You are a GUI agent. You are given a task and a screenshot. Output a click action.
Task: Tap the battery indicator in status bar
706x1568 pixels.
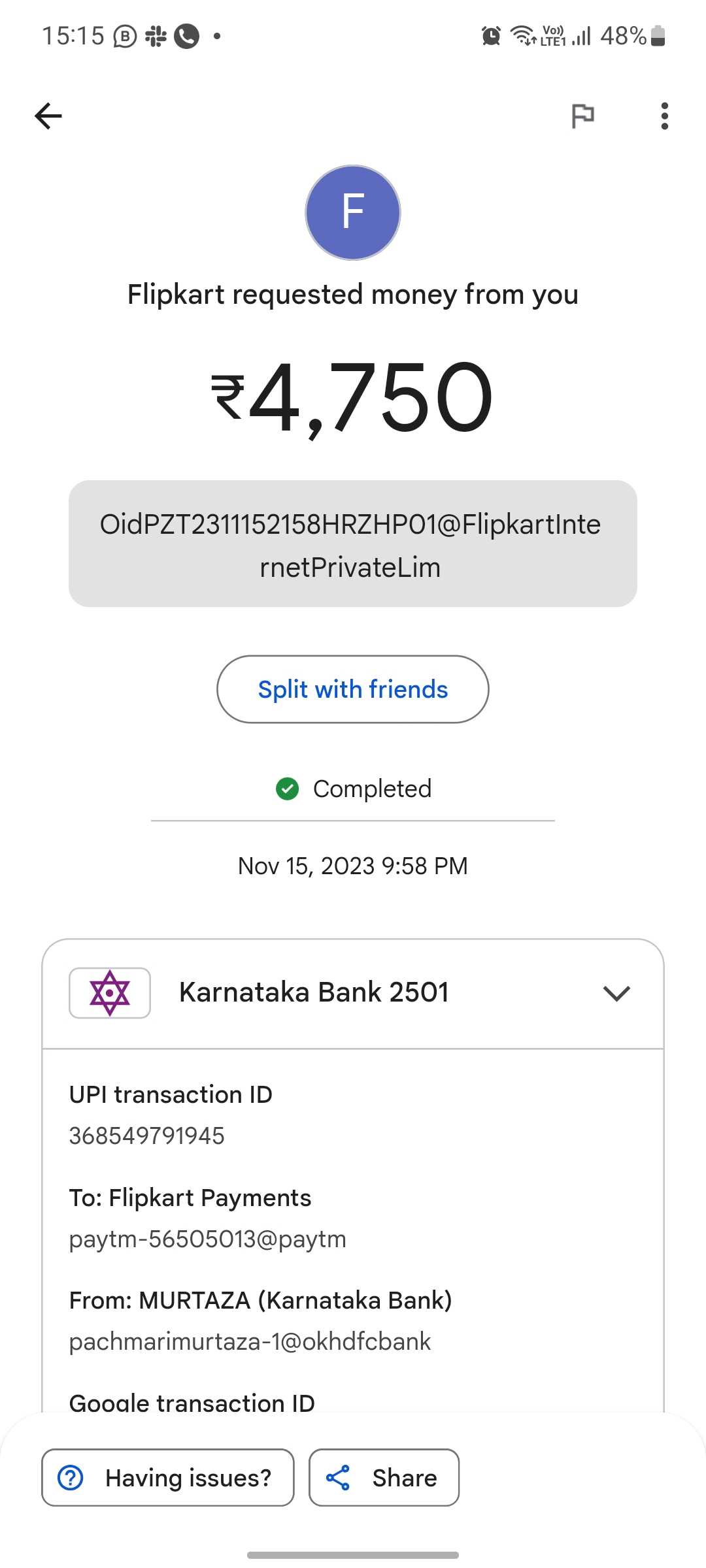tap(658, 35)
